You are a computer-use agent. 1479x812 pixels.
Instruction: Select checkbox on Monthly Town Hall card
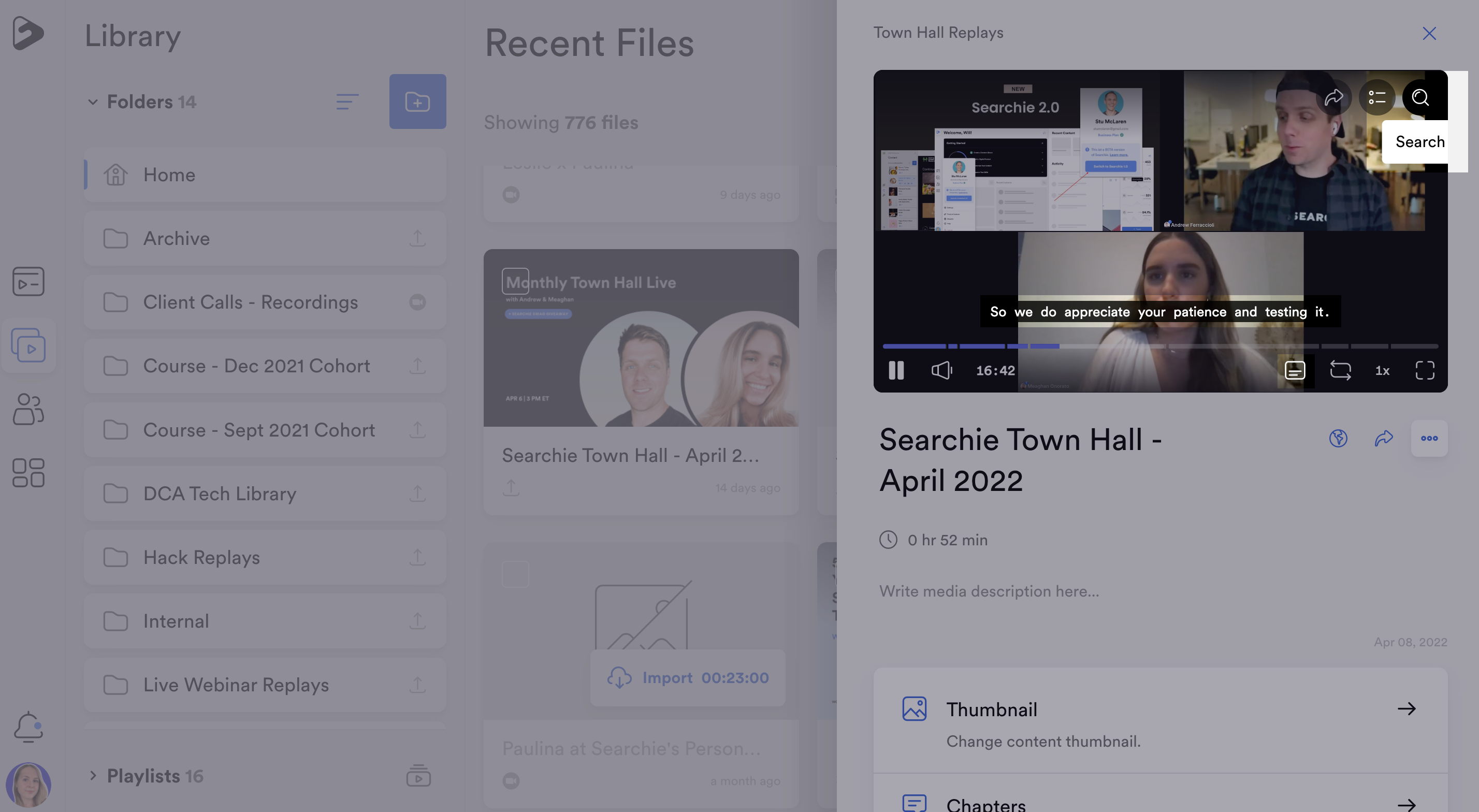pyautogui.click(x=515, y=281)
